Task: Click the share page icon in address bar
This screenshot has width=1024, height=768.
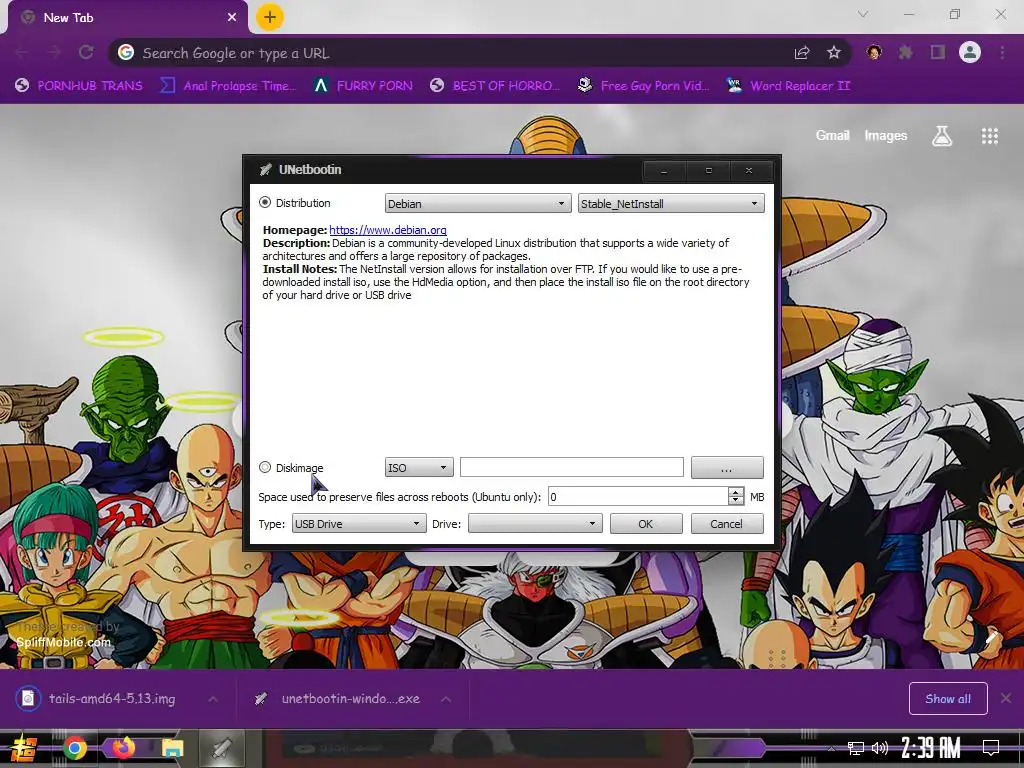Action: (x=802, y=53)
